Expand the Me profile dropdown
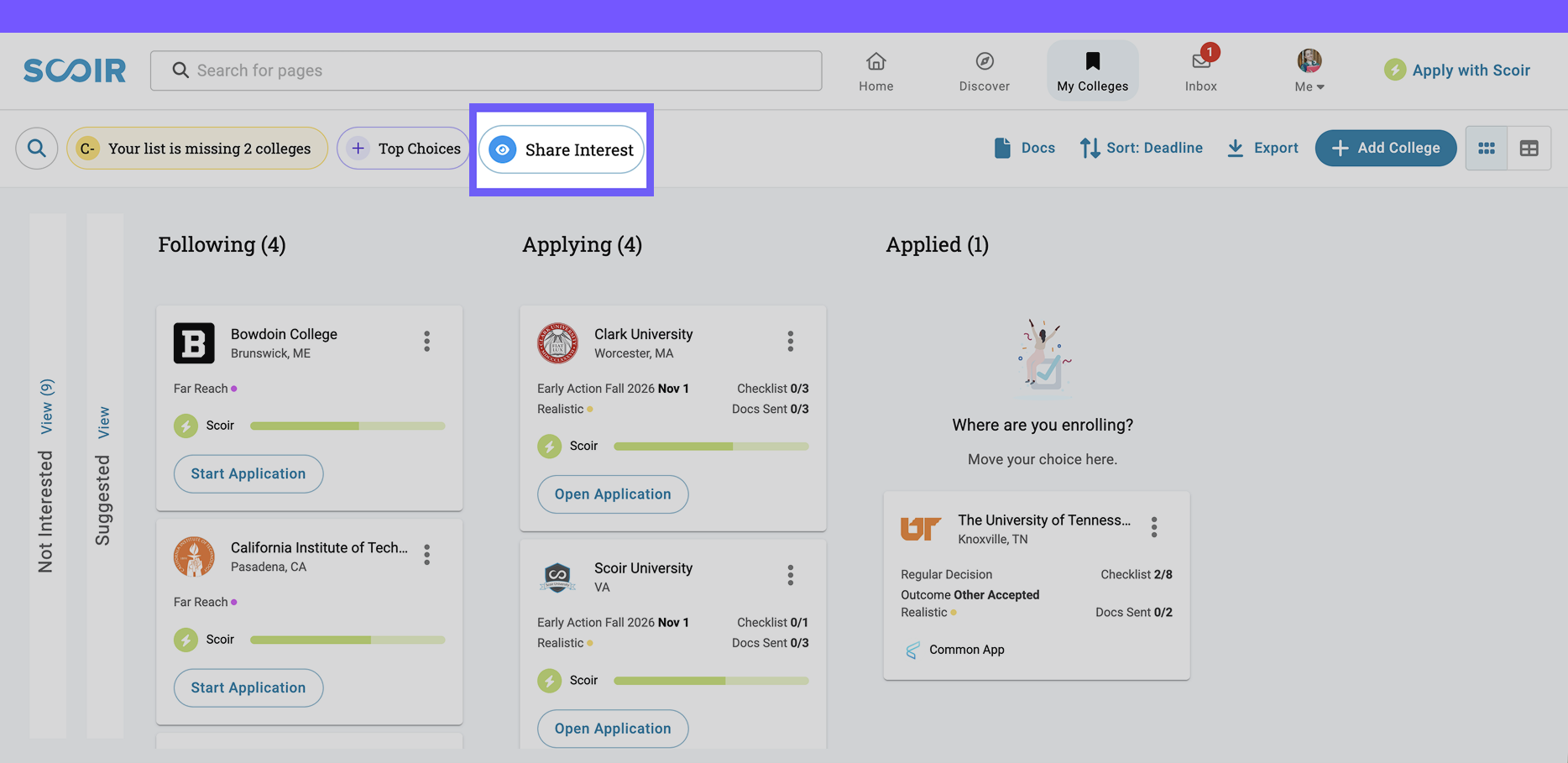1568x763 pixels. tap(1309, 71)
